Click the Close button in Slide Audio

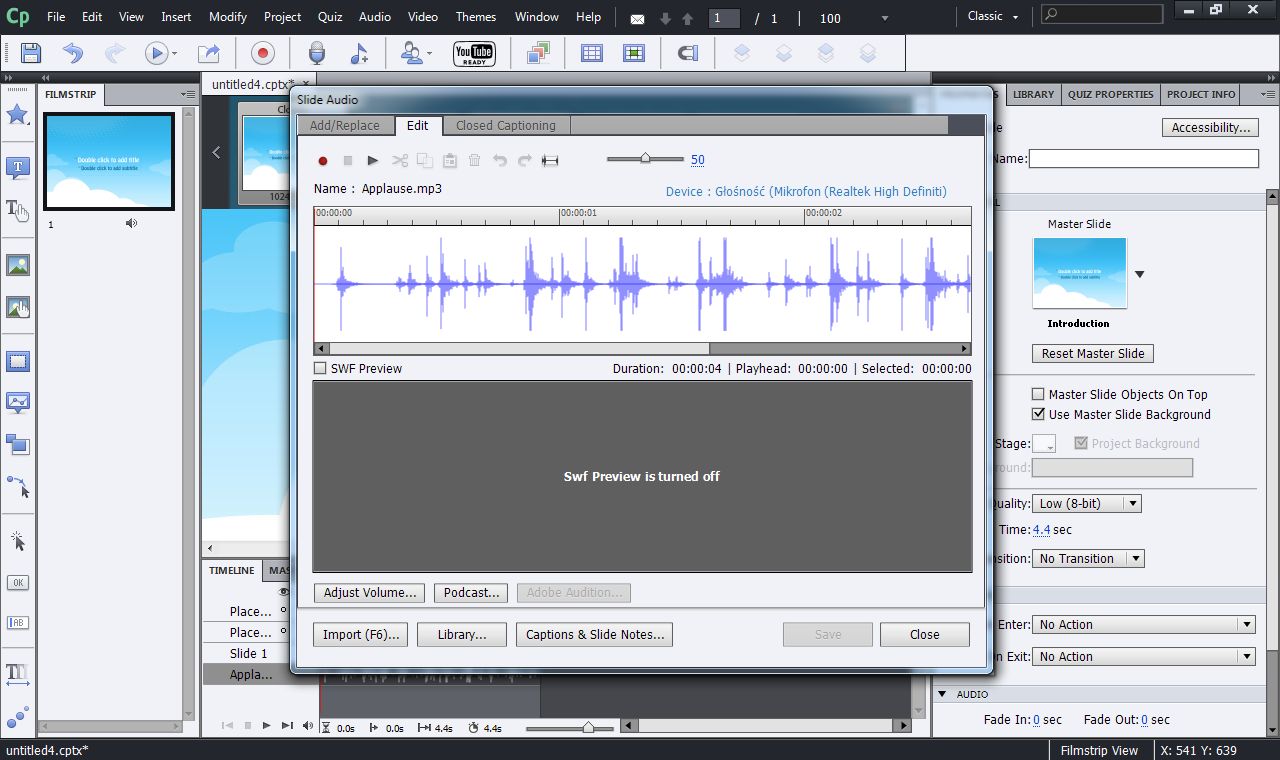click(x=925, y=634)
